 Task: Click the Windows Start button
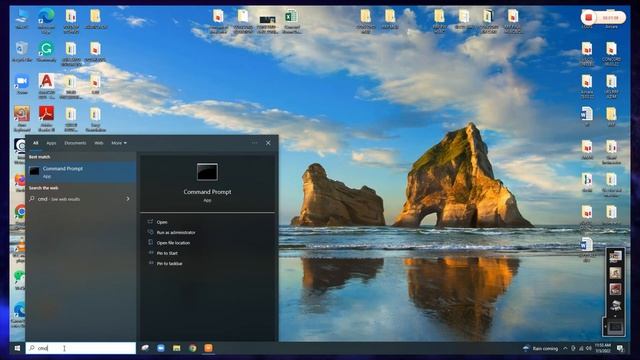pos(17,348)
